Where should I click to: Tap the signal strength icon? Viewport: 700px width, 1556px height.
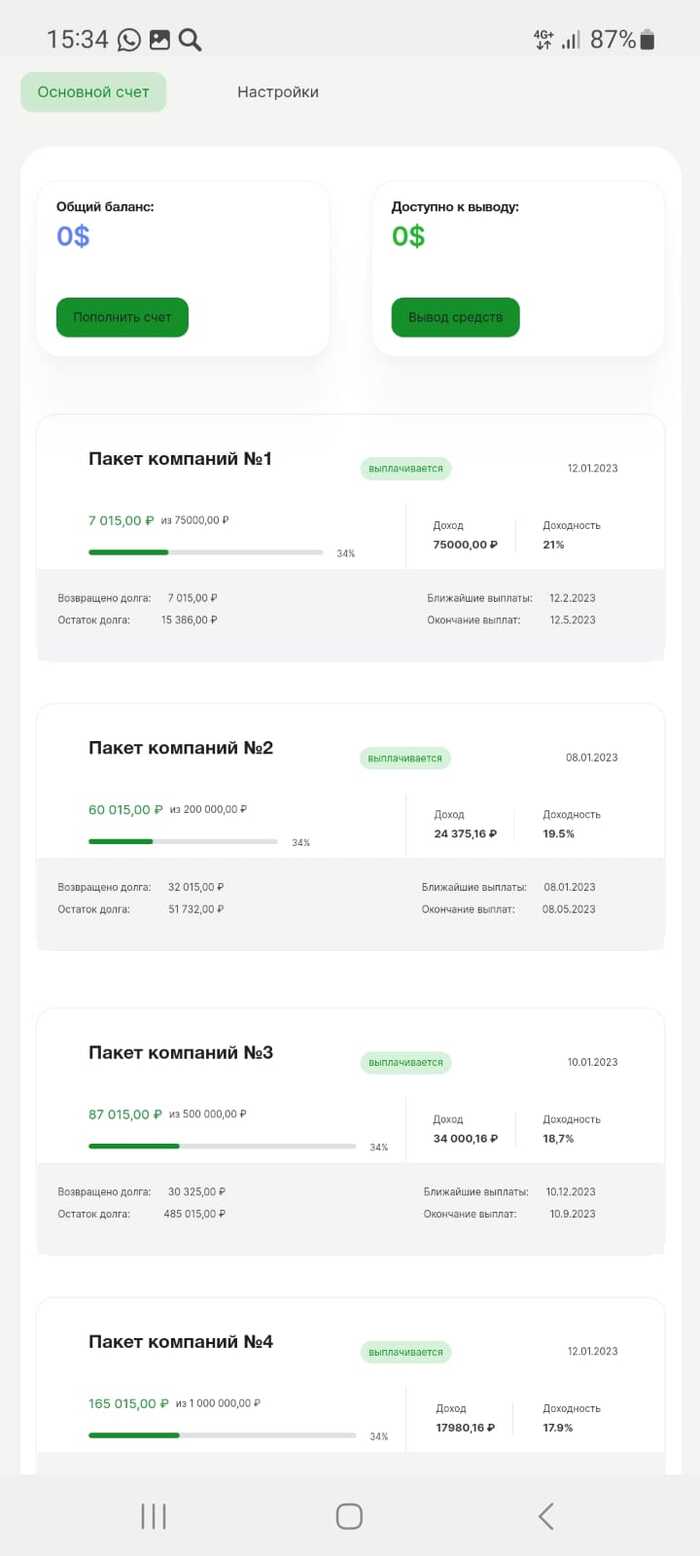(x=571, y=40)
